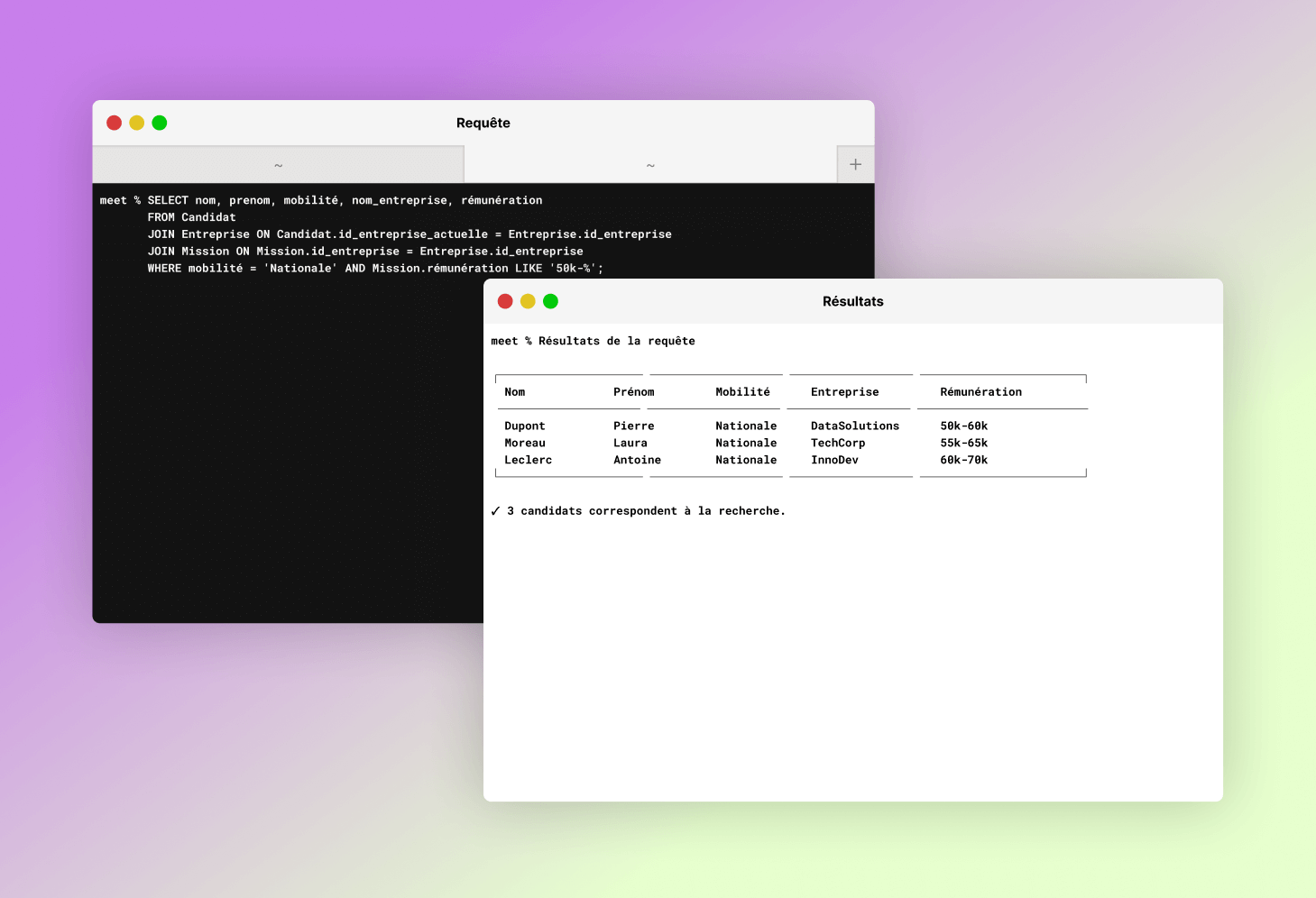Minimize the Requête window with the yellow button
The image size is (1316, 898).
point(136,123)
